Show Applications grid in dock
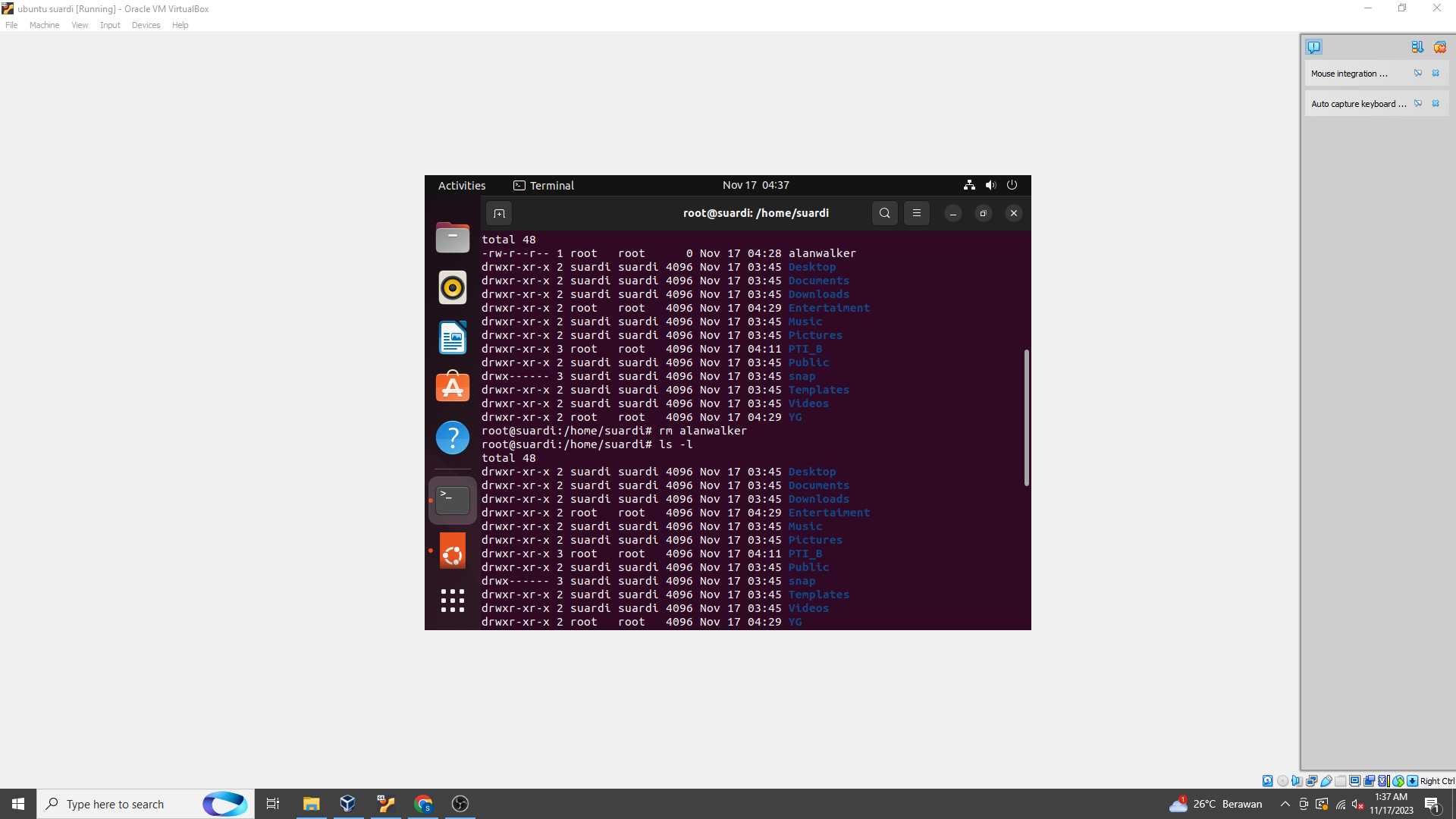Image resolution: width=1456 pixels, height=819 pixels. (453, 601)
